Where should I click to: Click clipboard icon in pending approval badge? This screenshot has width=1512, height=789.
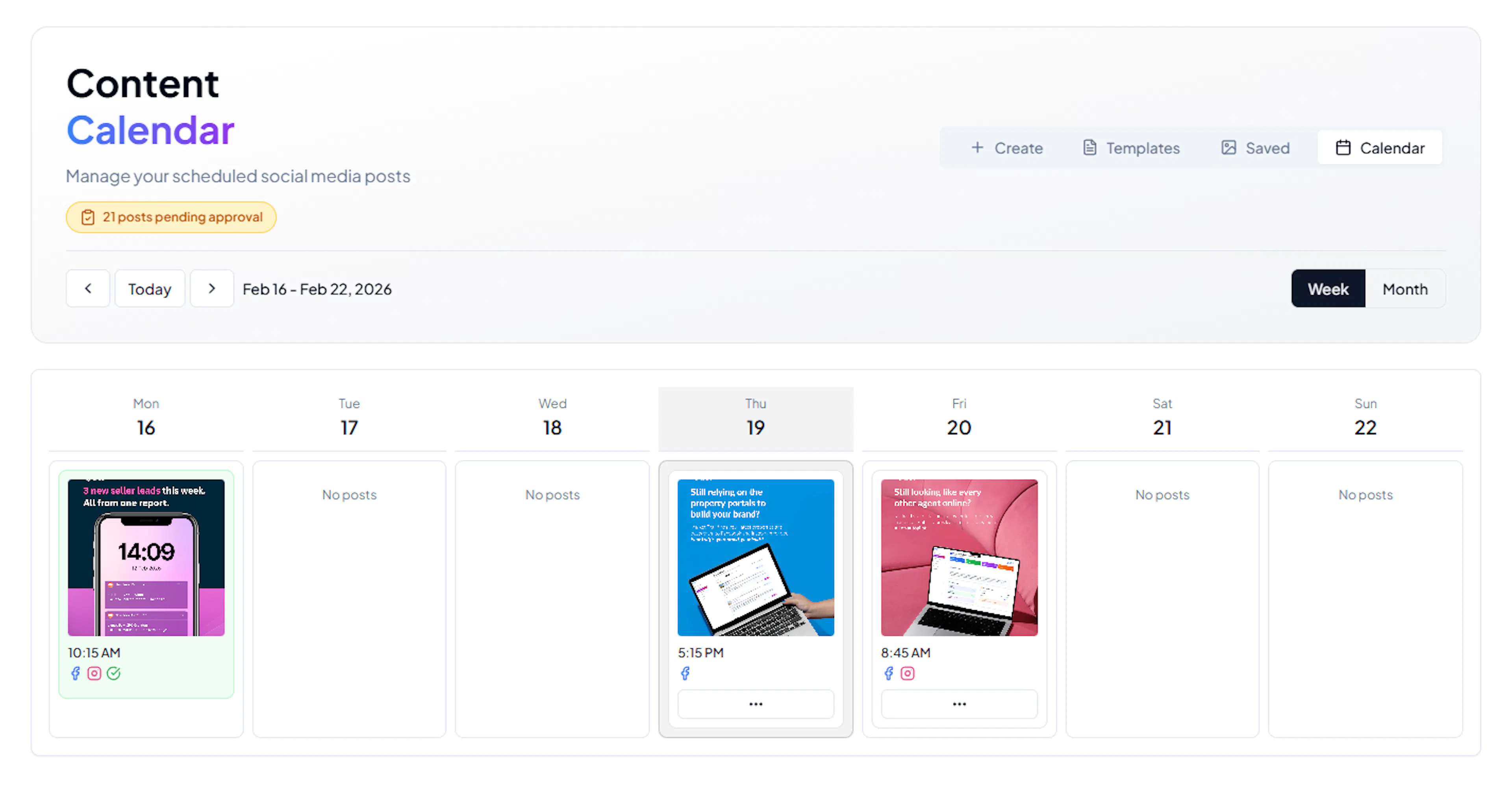click(x=87, y=217)
